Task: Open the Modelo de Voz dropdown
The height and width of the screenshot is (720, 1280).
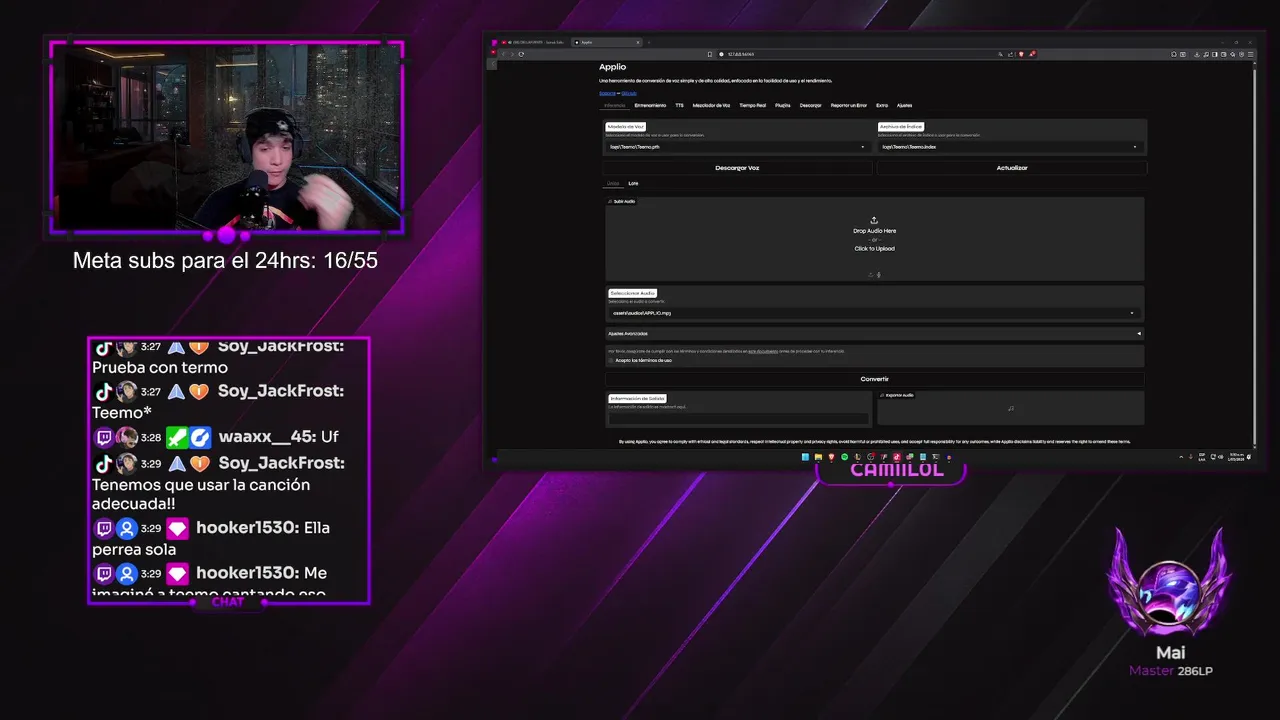Action: tap(738, 147)
